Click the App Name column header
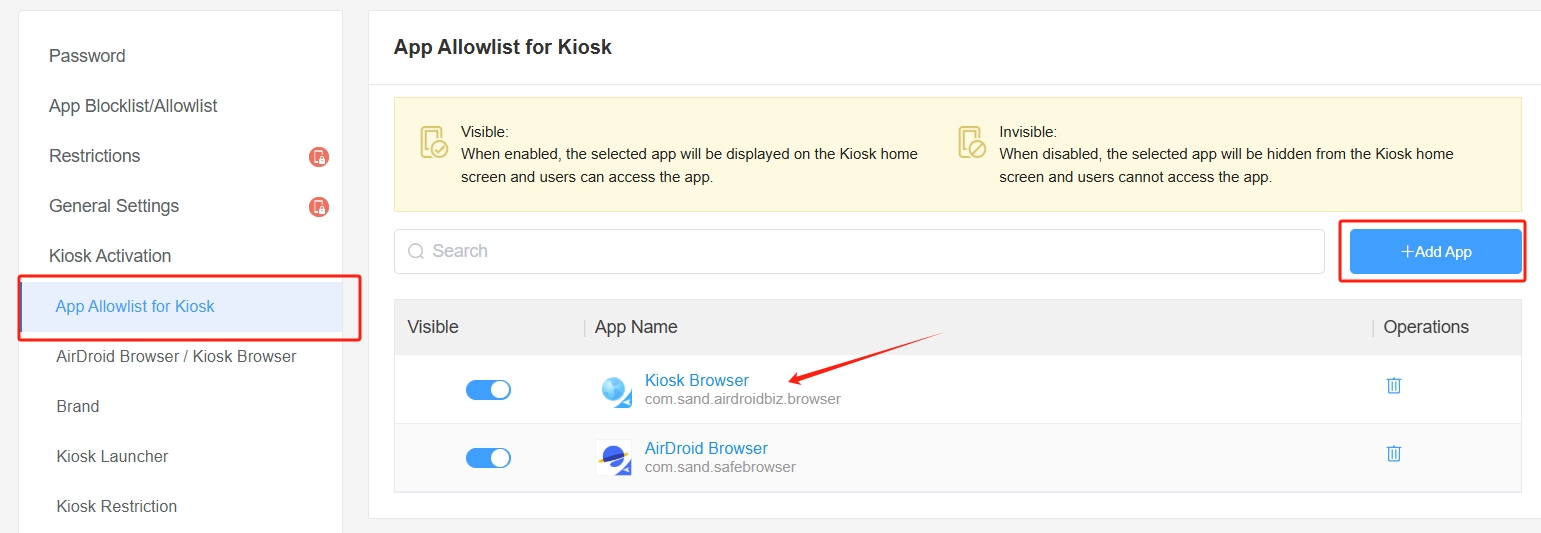The image size is (1541, 533). (636, 327)
